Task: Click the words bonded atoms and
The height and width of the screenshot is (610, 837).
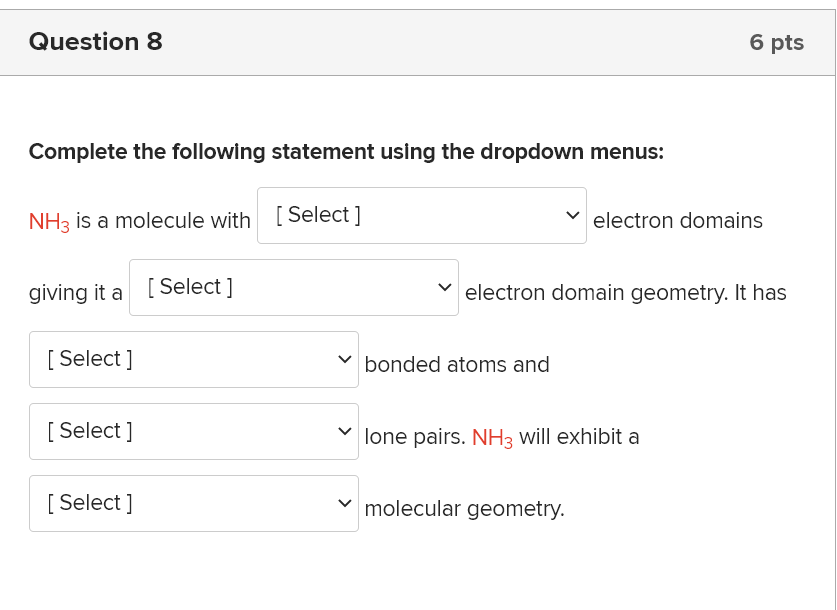Action: point(456,364)
